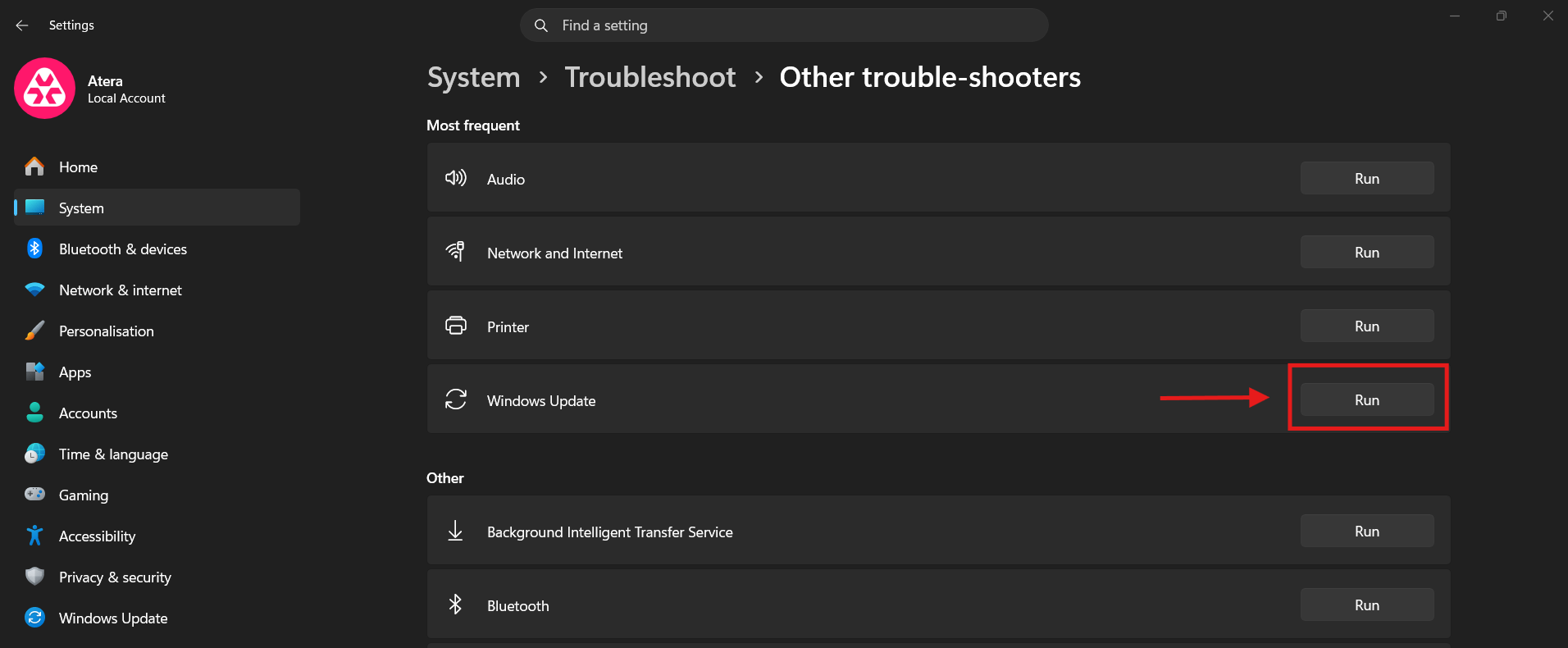Select System in the sidebar
The height and width of the screenshot is (648, 1568).
point(157,208)
